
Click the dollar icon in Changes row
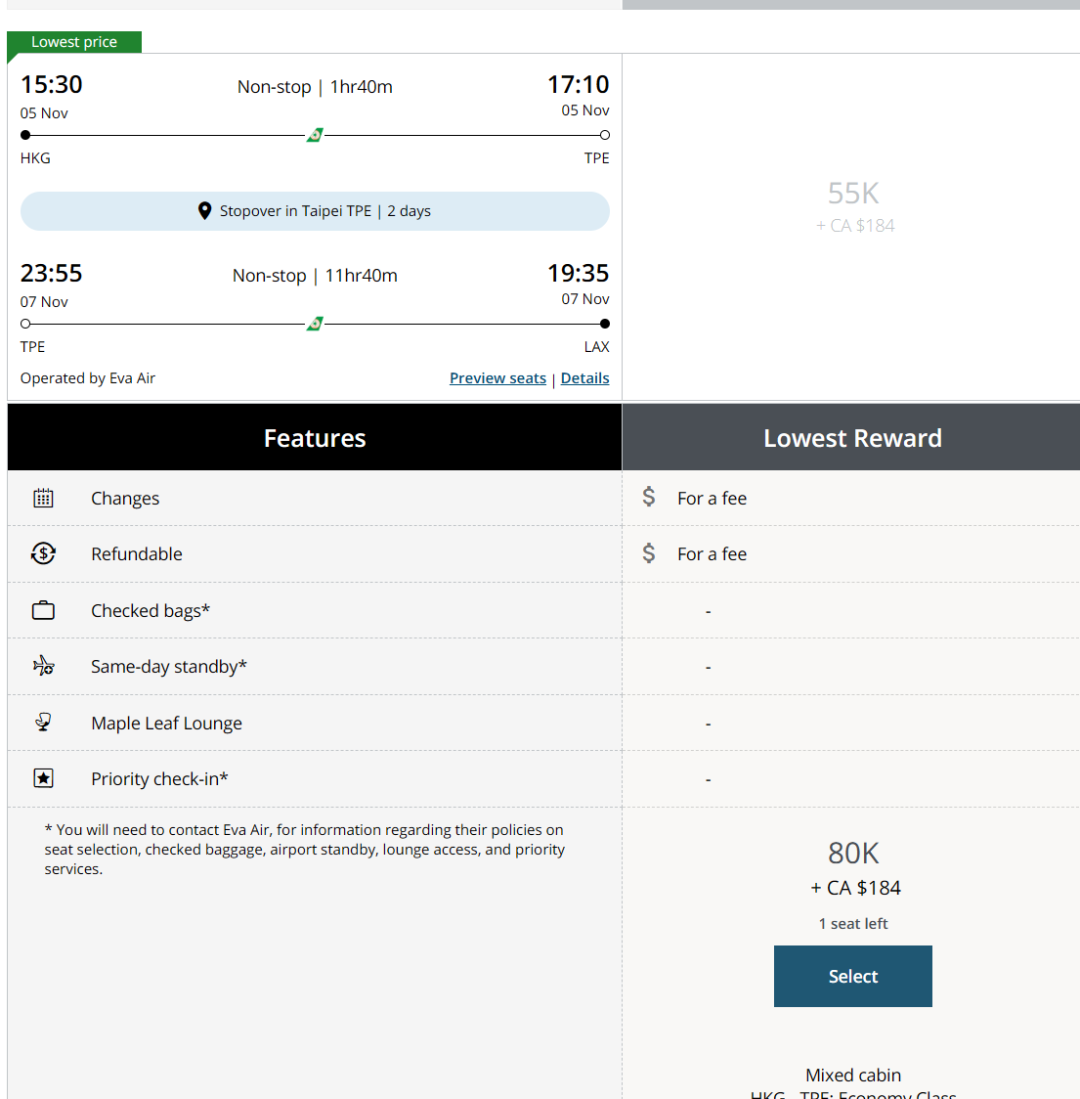click(649, 497)
